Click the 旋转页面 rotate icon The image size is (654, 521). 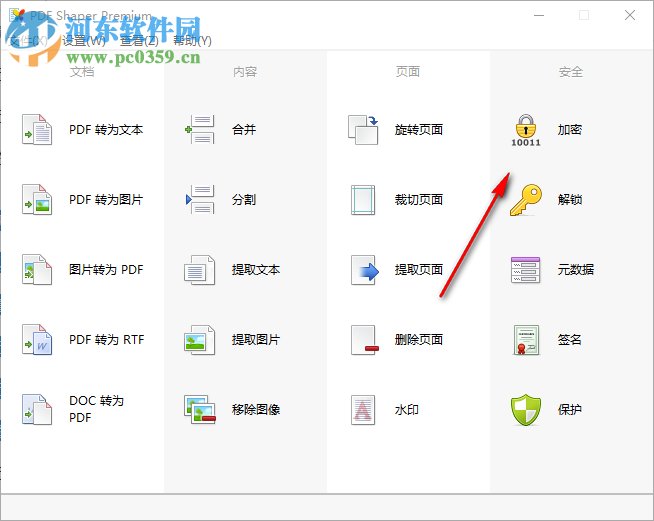[x=363, y=130]
